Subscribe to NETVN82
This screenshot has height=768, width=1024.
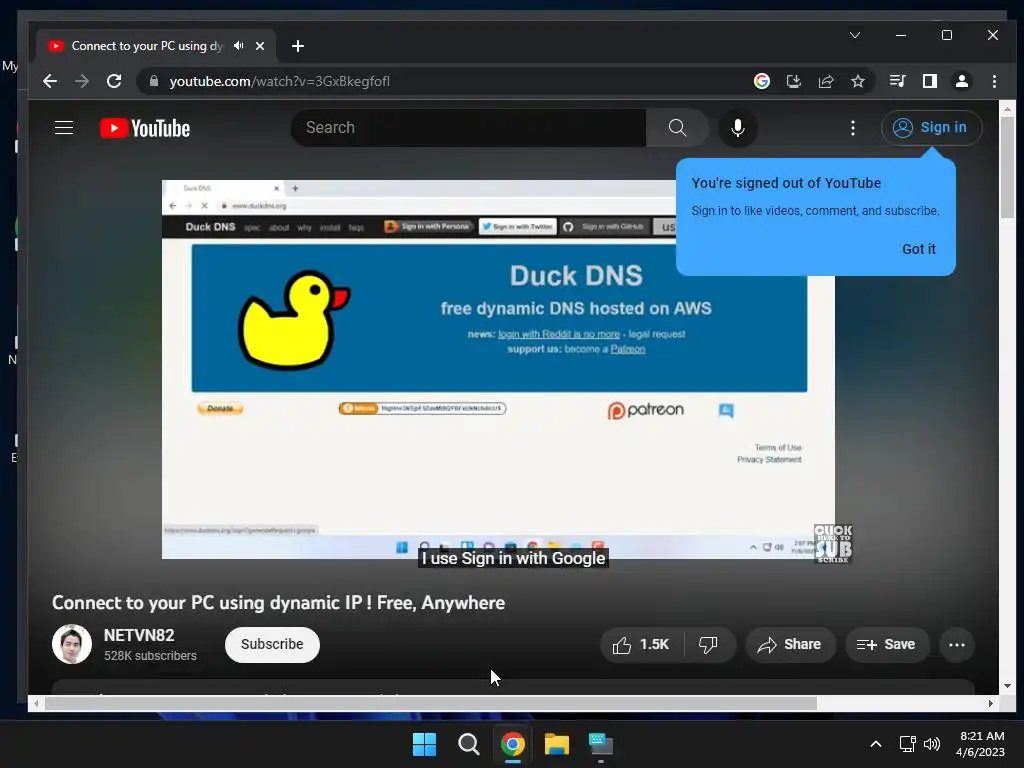click(272, 645)
